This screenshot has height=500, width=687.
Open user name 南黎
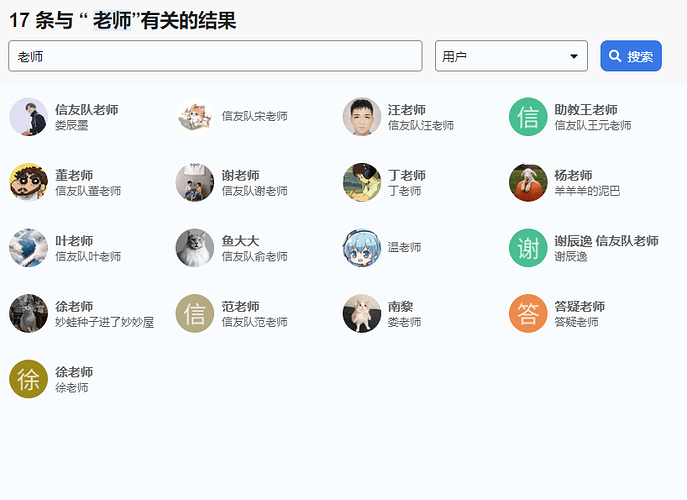coord(400,306)
